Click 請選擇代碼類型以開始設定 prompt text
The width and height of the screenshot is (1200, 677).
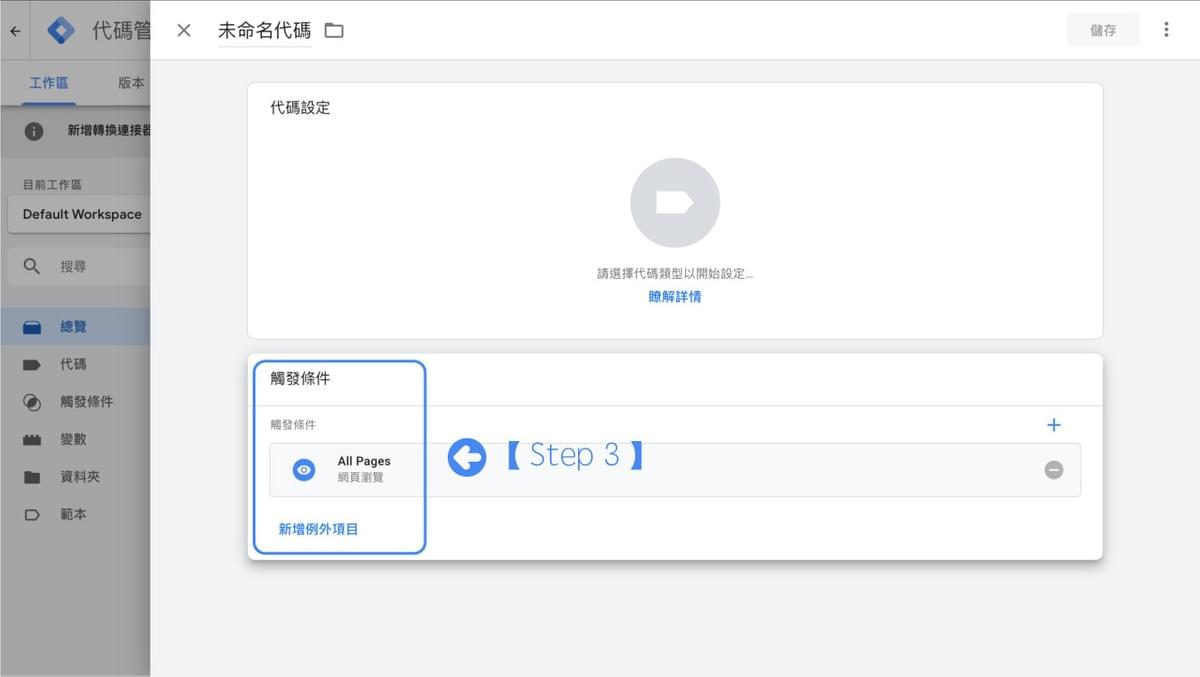point(675,273)
